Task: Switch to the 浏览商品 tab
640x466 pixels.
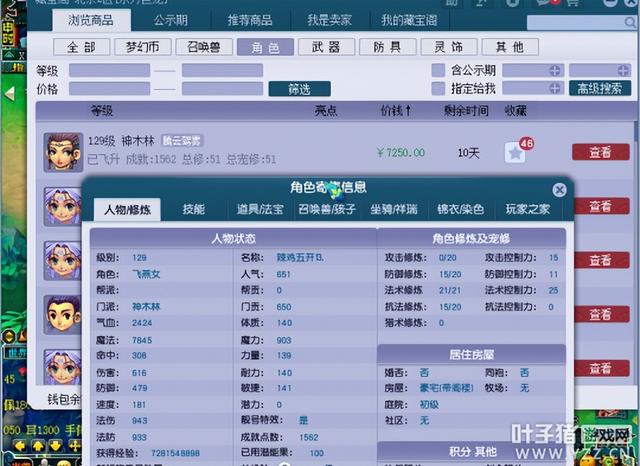Action: [x=91, y=20]
